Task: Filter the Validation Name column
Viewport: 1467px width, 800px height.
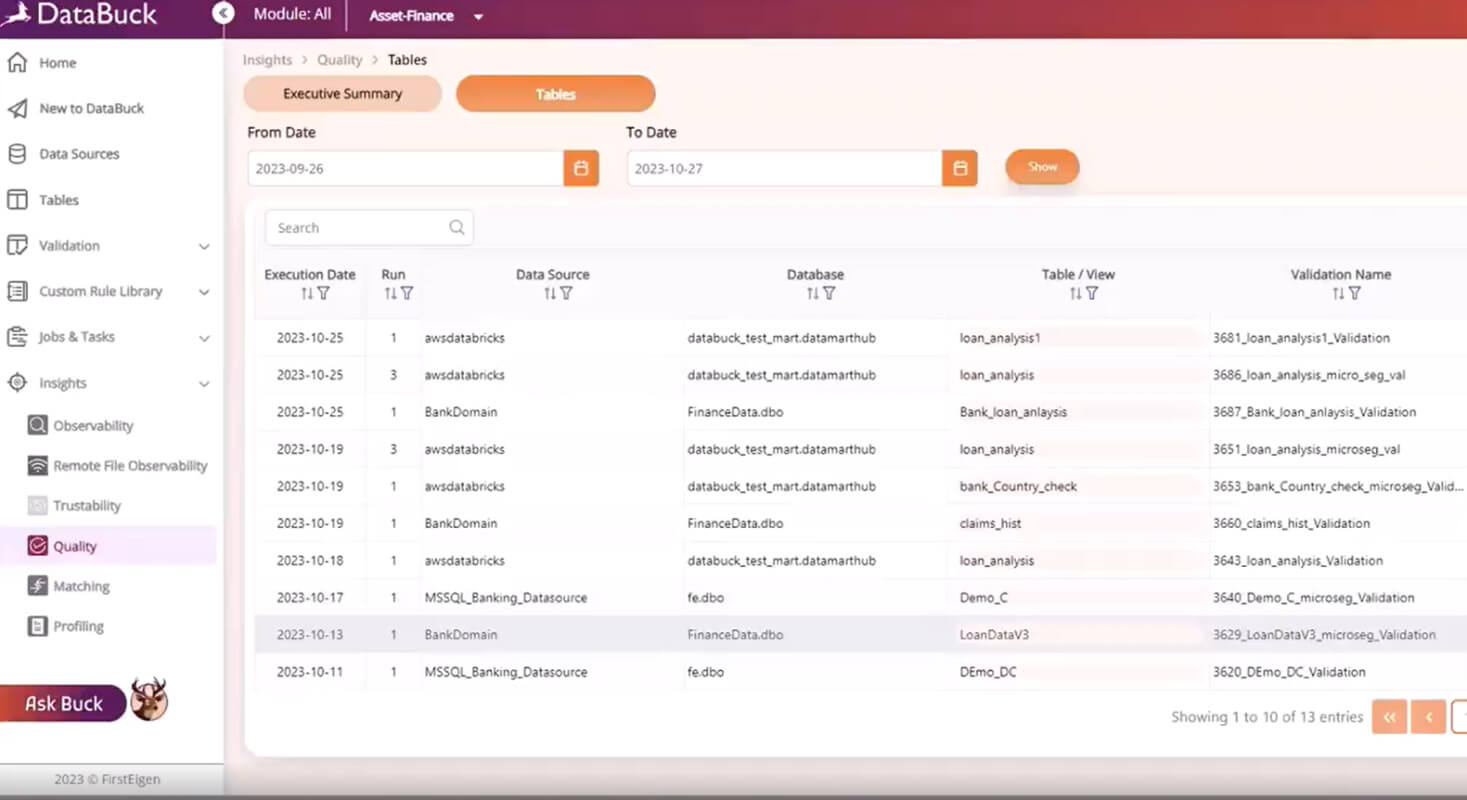Action: coord(1354,294)
